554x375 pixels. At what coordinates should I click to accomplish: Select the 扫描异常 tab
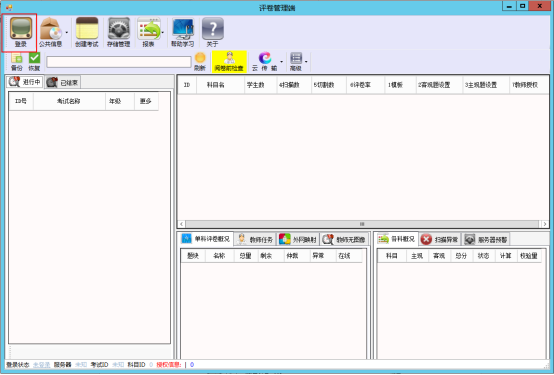(x=440, y=239)
